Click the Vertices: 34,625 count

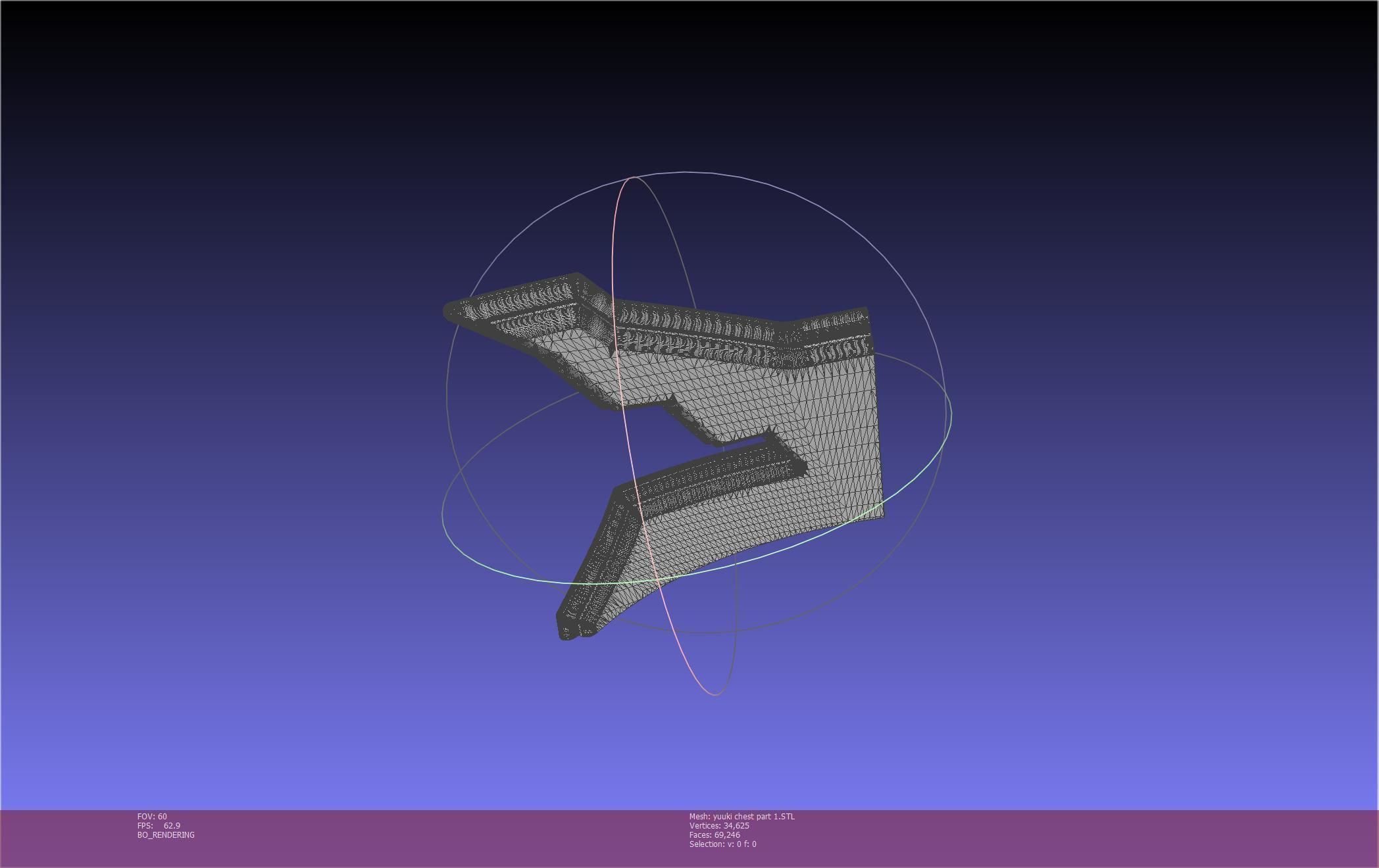pos(719,825)
